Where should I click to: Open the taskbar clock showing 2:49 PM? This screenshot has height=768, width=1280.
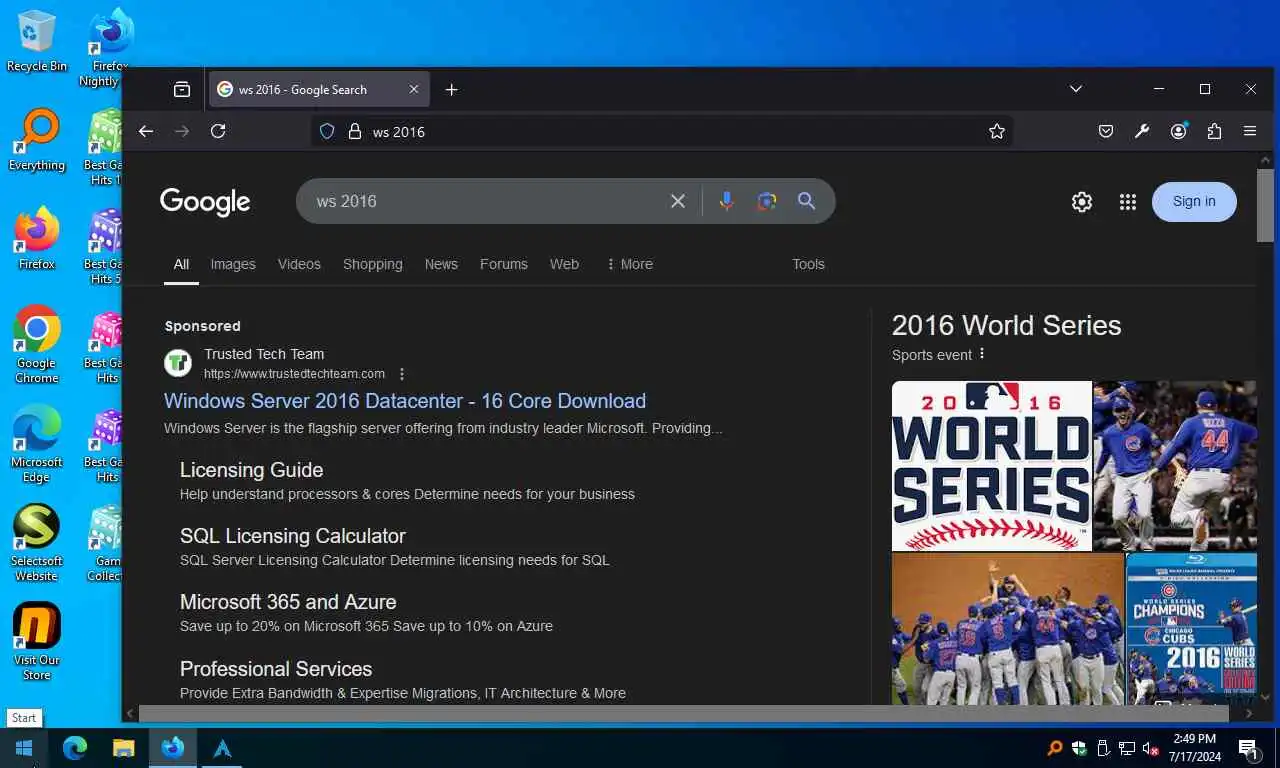pyautogui.click(x=1194, y=748)
